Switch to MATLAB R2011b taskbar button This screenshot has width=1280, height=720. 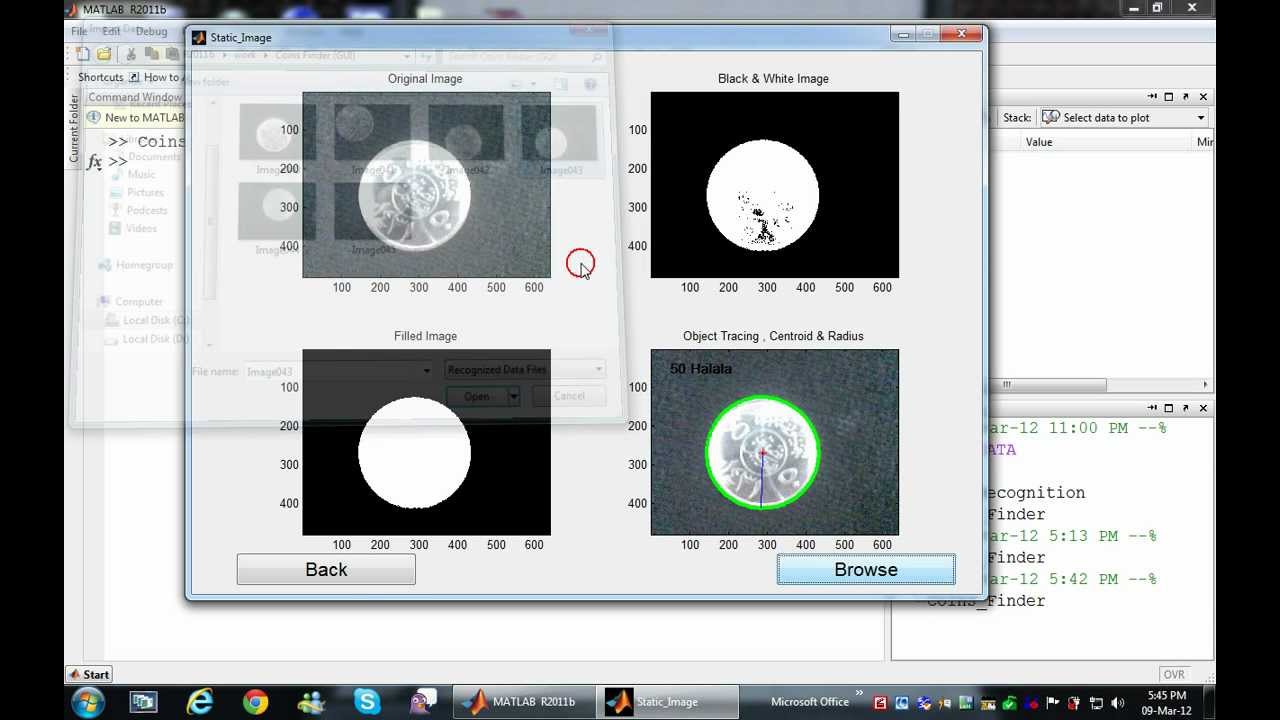(524, 702)
